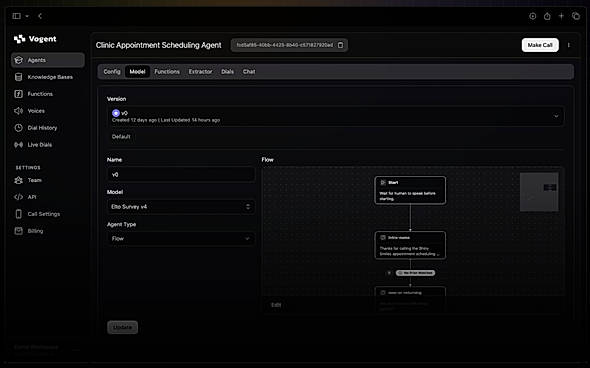Click the intro node message icon
Viewport: 590px width, 368px height.
pyautogui.click(x=383, y=237)
